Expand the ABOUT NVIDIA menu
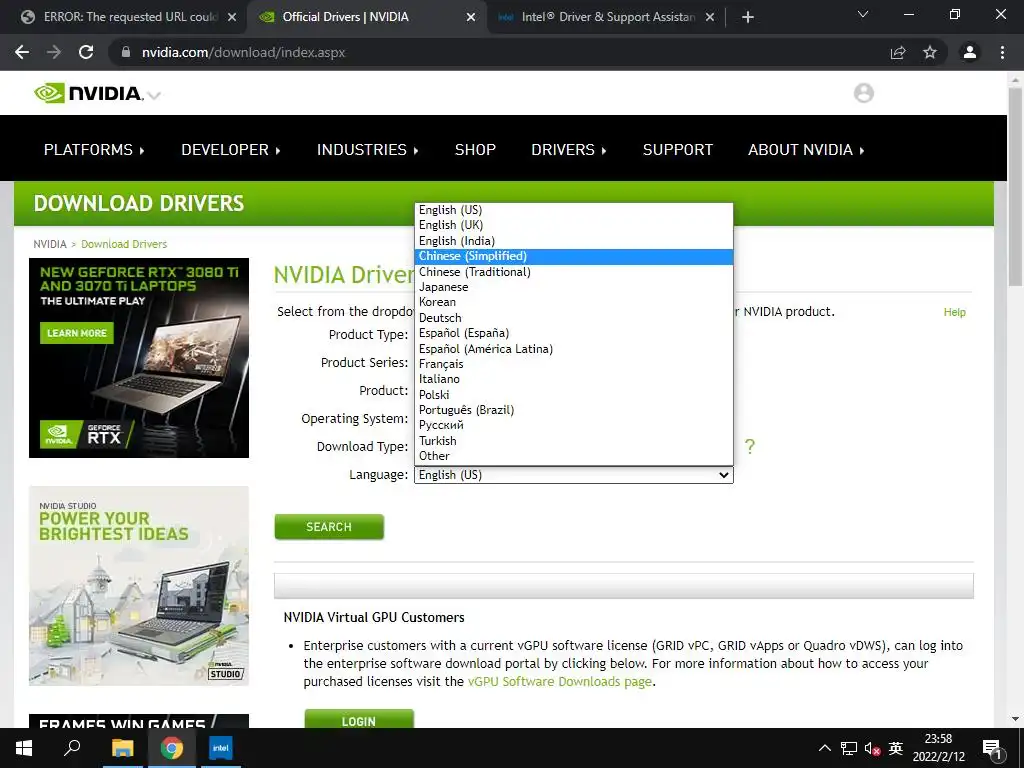The image size is (1024, 768). [x=806, y=150]
